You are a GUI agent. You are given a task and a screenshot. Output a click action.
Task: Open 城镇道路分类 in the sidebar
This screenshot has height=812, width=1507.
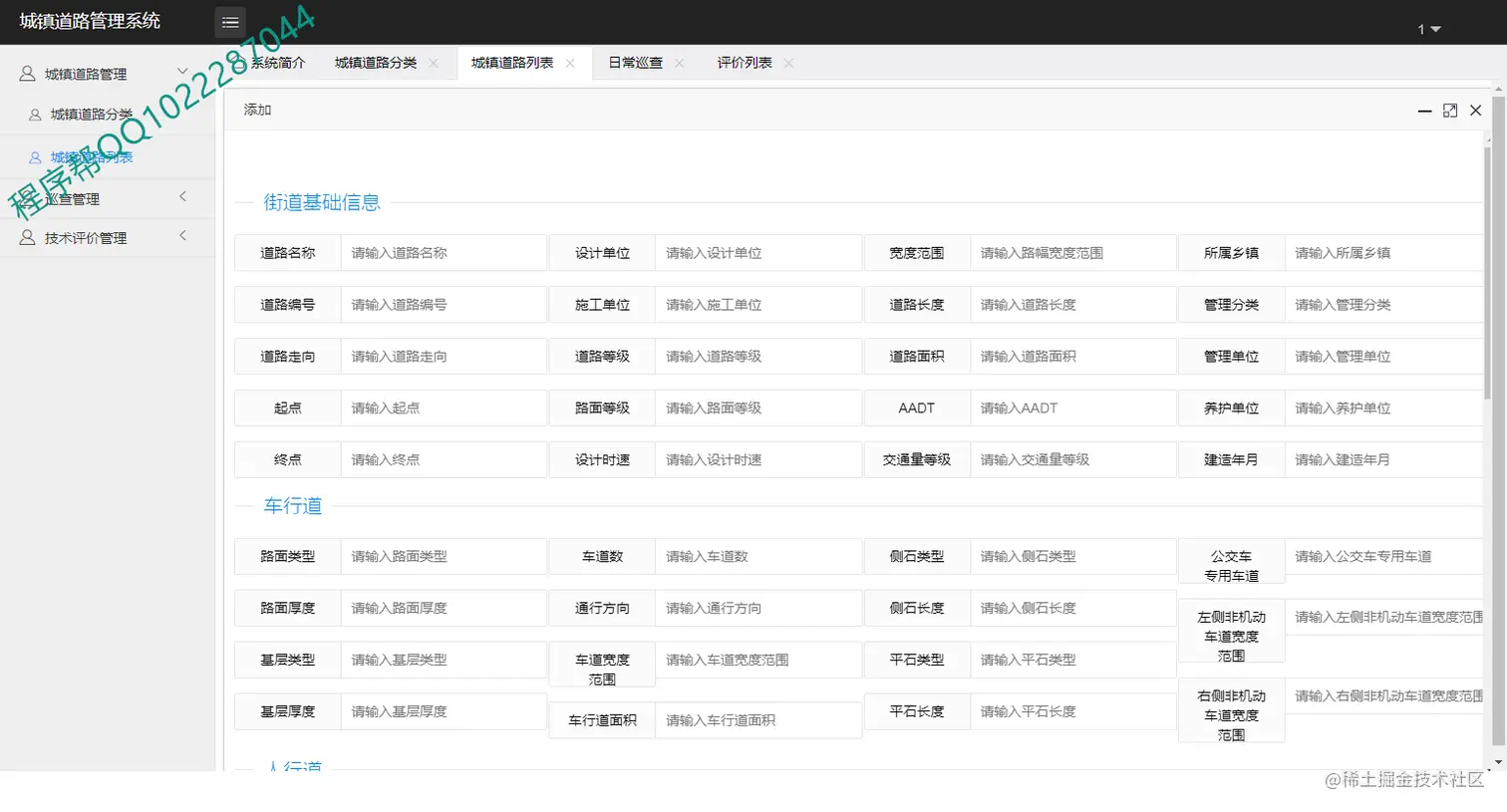92,115
